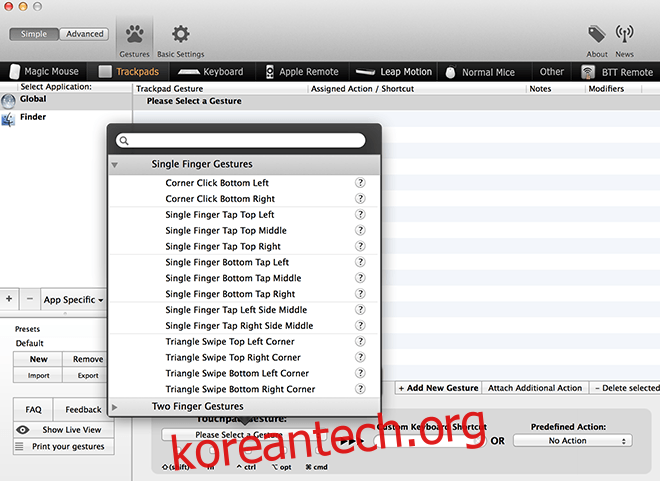Click the Add New Gesture button
The width and height of the screenshot is (660, 481).
[x=438, y=388]
